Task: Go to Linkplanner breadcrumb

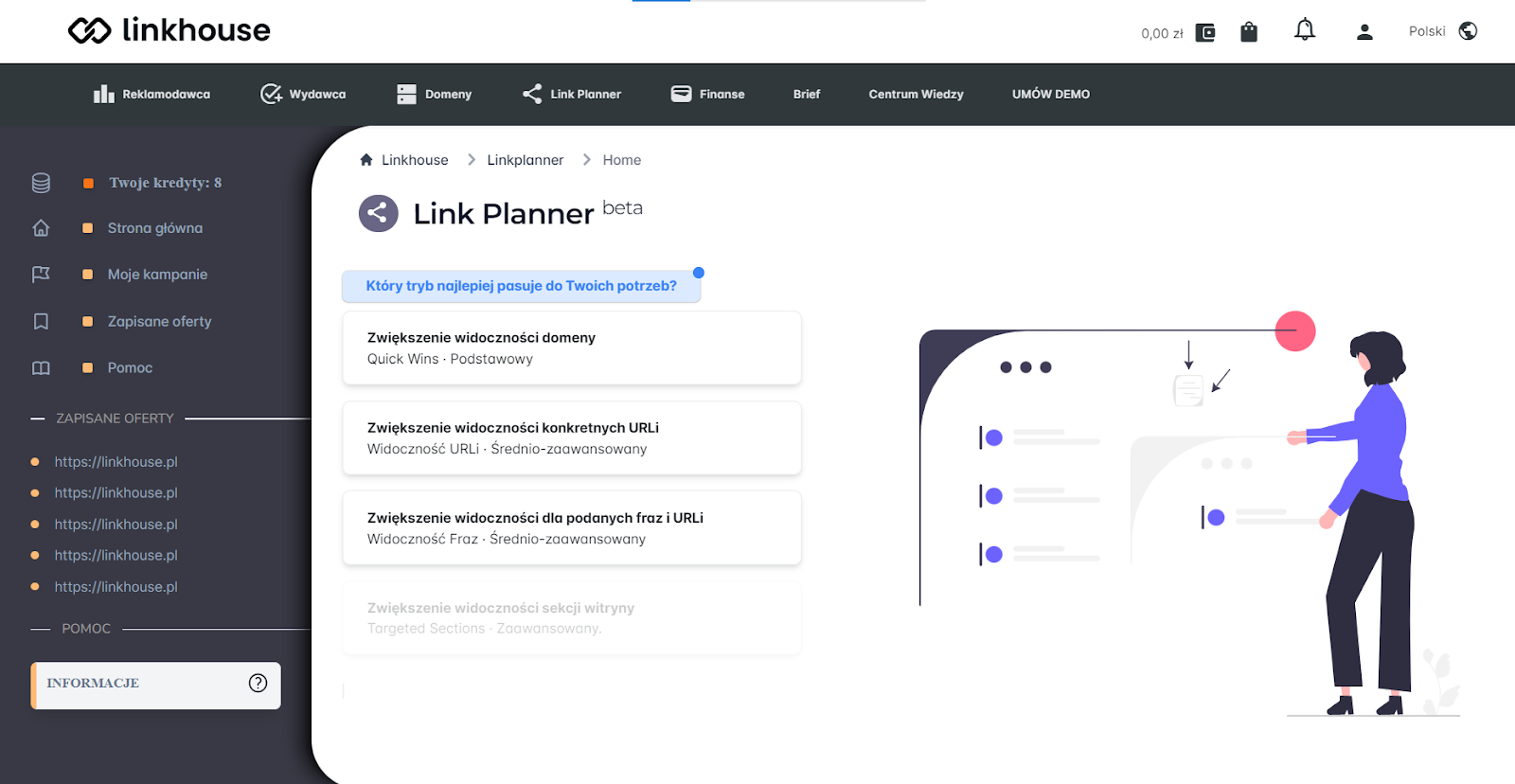Action: point(526,160)
